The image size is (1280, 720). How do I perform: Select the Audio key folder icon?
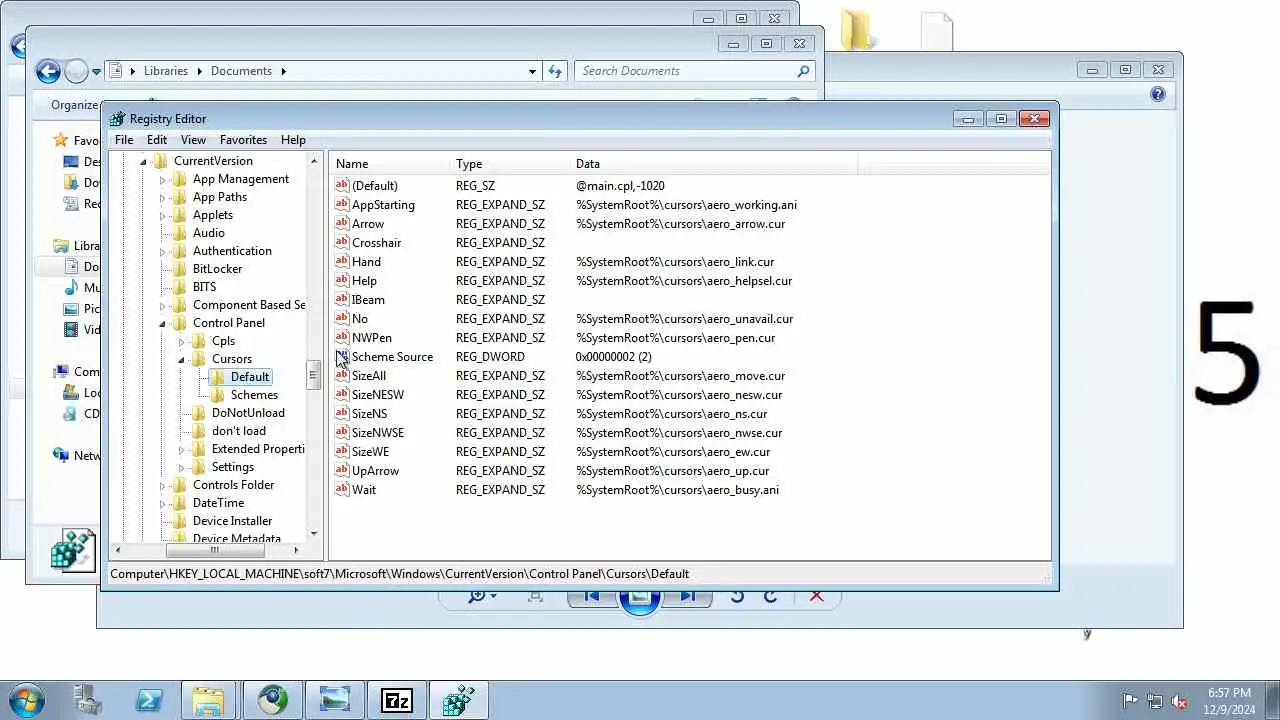click(179, 233)
